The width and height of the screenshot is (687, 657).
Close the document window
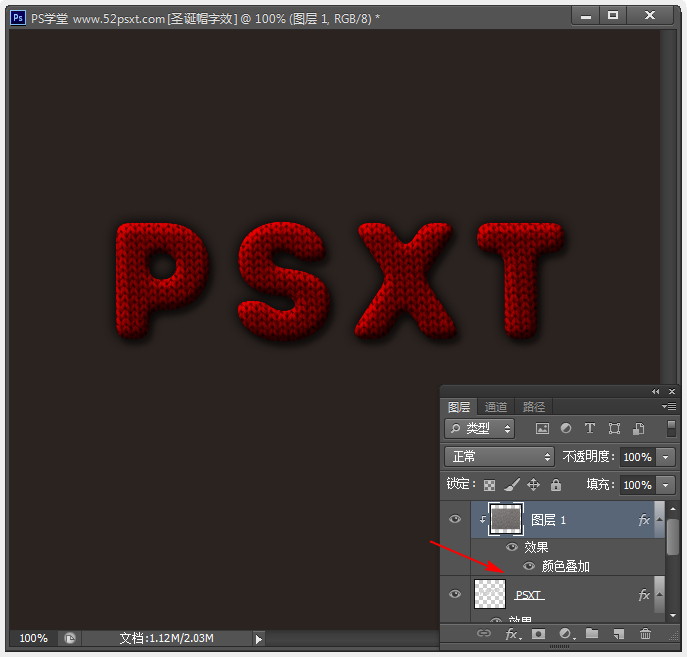(x=650, y=16)
